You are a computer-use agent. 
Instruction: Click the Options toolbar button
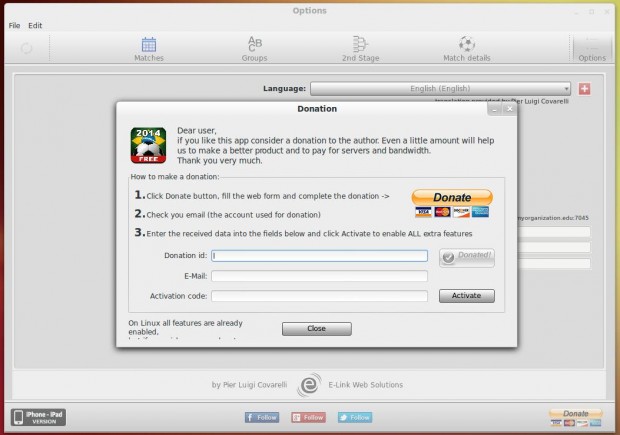click(591, 49)
